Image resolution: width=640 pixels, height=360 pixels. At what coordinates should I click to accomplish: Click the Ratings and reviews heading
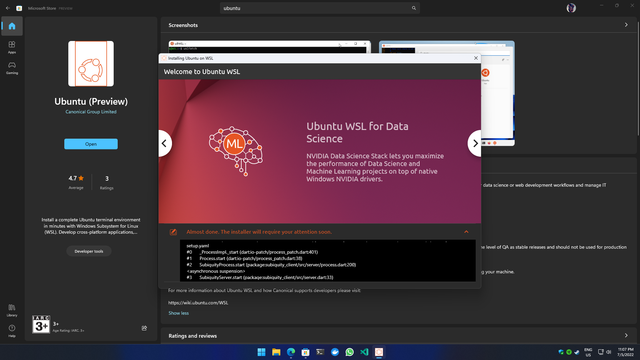click(x=193, y=336)
